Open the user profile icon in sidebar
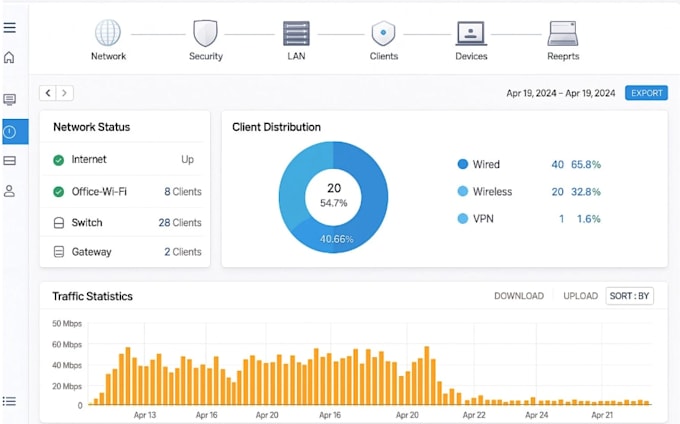680x424 pixels. (9, 191)
